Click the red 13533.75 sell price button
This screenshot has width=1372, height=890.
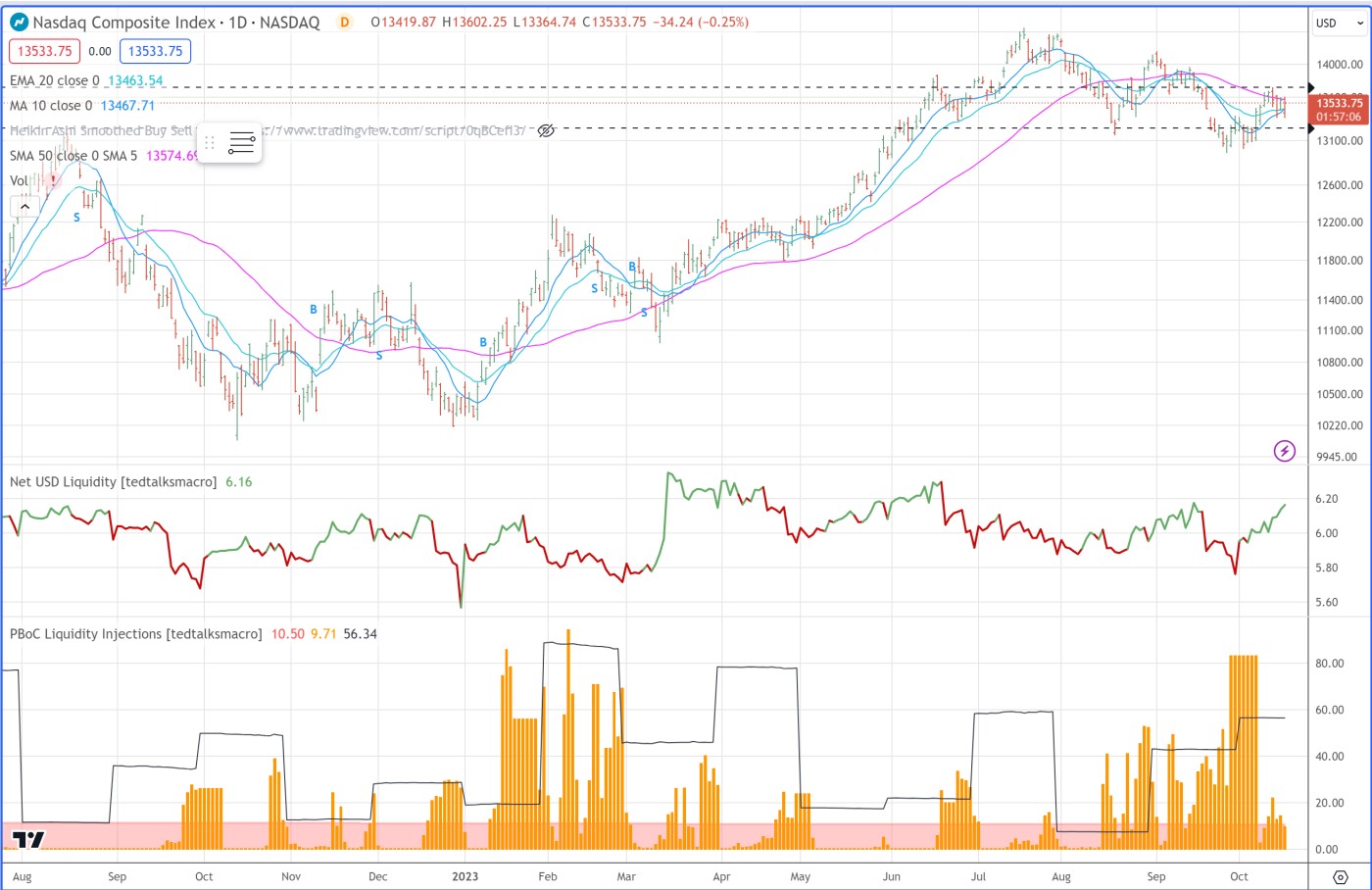[45, 51]
